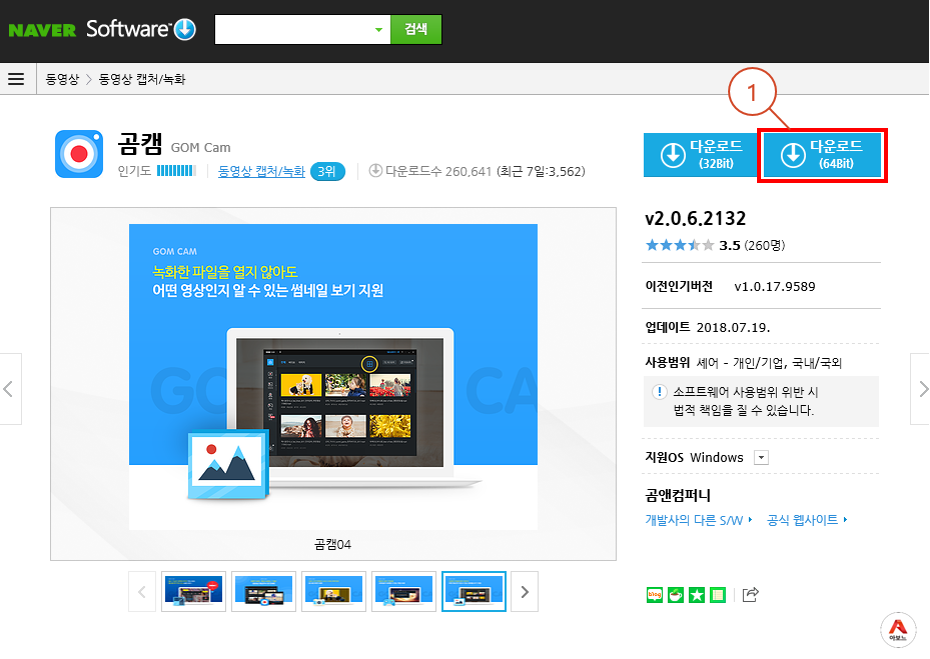Open the hamburger menu icon
The image size is (930, 659).
coord(16,79)
